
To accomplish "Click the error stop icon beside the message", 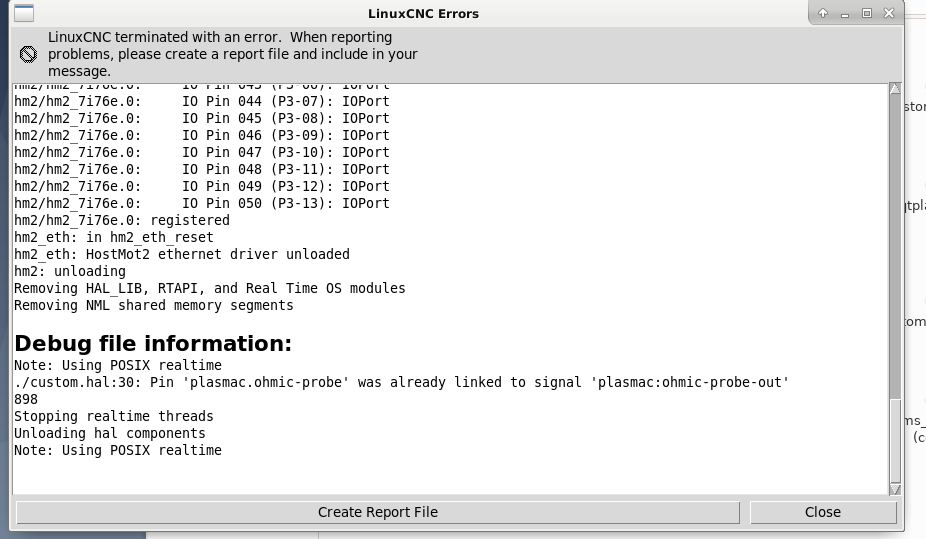I will point(28,54).
